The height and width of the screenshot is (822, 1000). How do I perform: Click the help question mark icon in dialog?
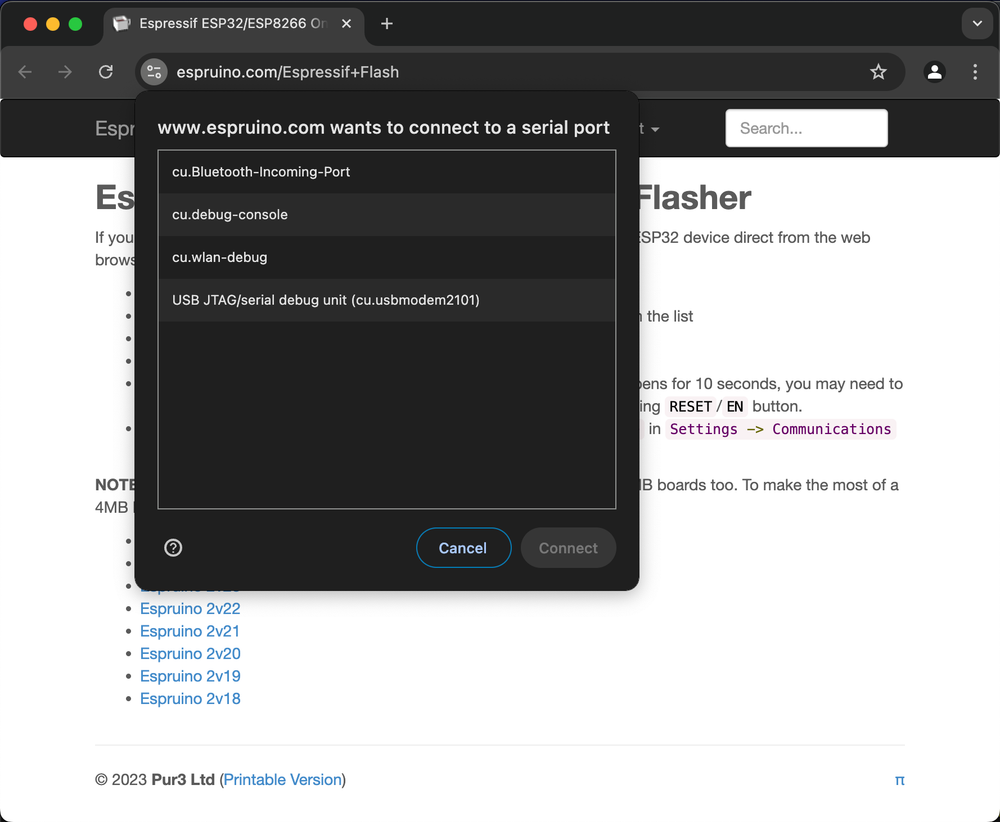point(173,548)
